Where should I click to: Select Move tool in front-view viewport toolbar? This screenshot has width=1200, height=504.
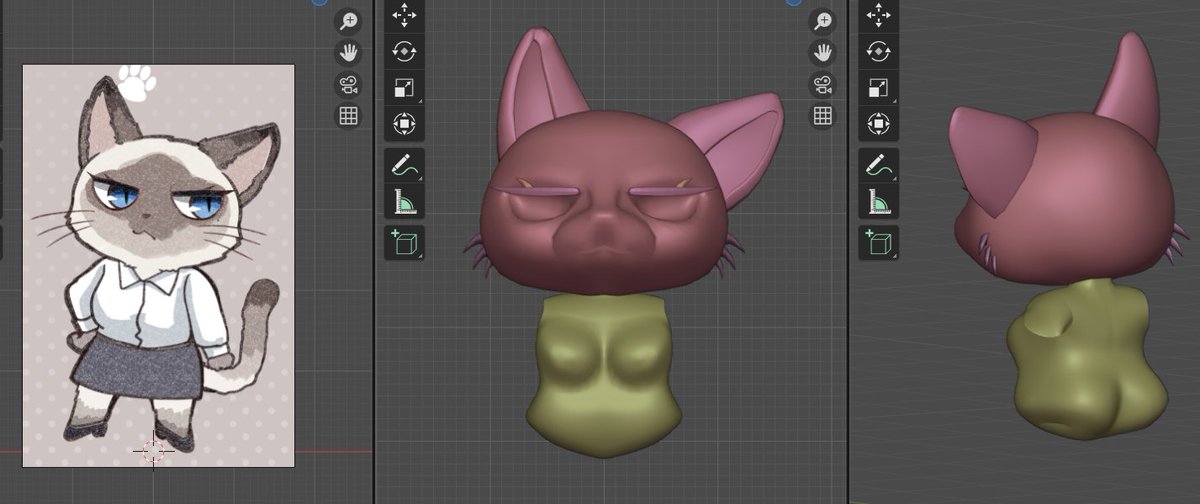(404, 14)
